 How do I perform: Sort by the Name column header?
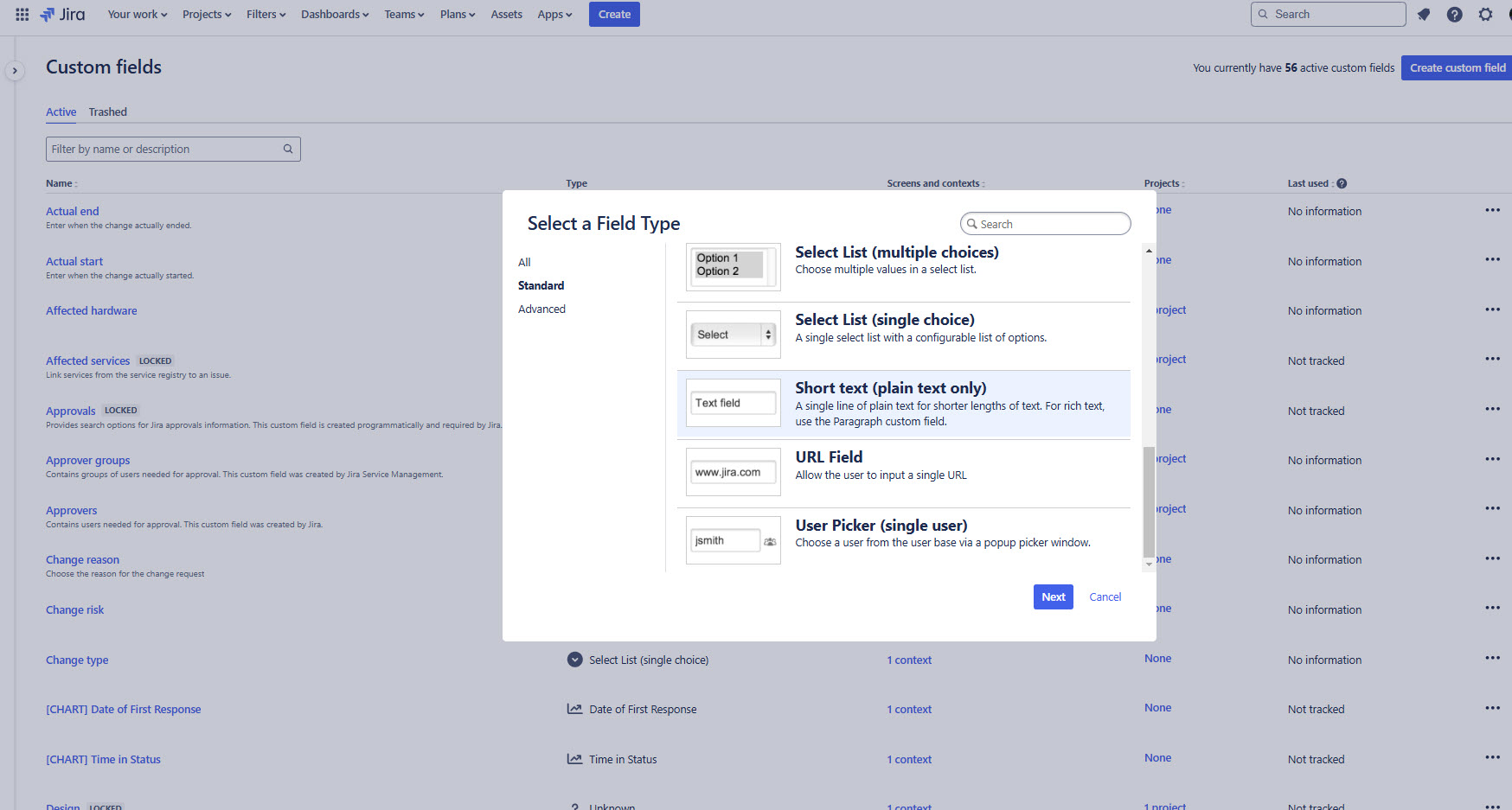pos(61,183)
